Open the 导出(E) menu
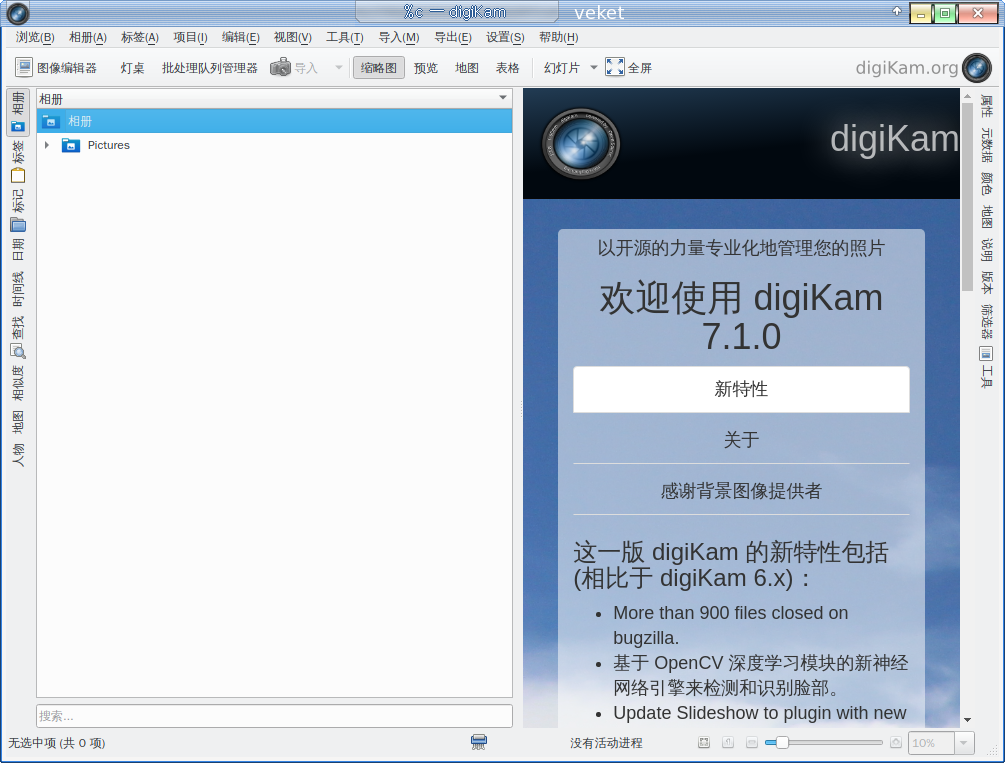 pyautogui.click(x=453, y=37)
